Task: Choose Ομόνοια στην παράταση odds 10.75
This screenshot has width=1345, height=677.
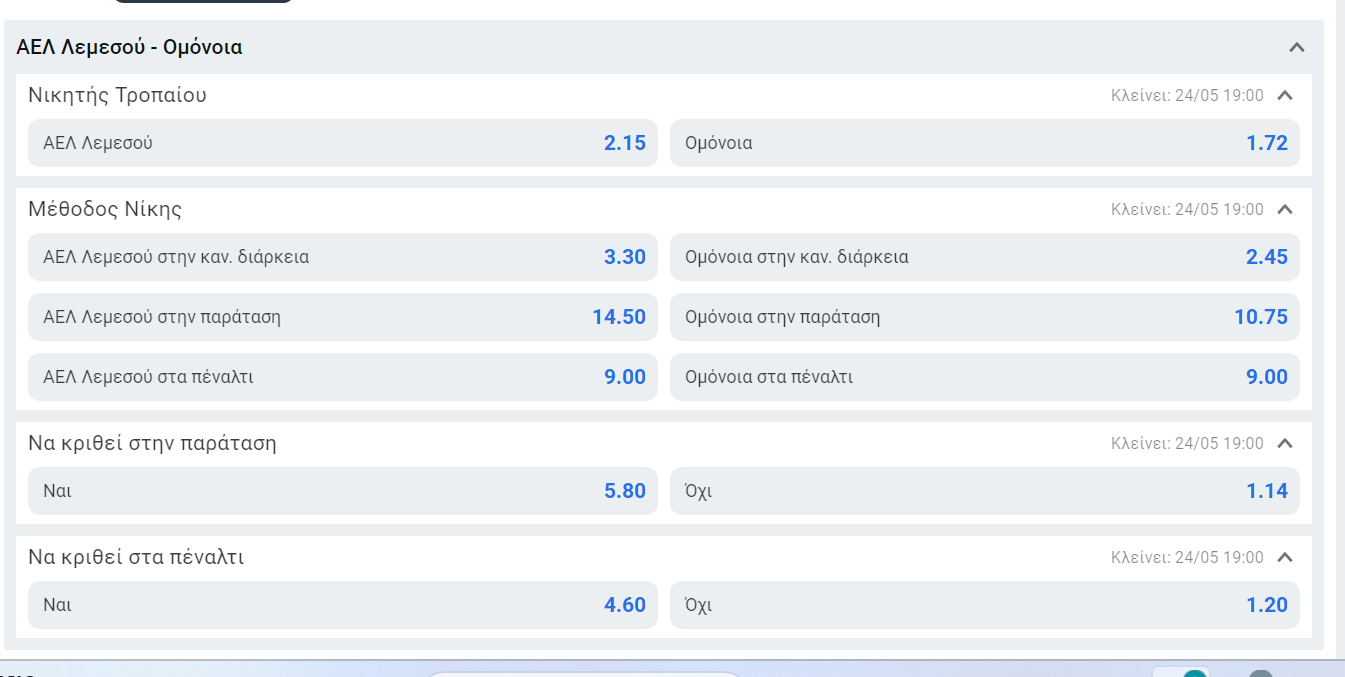Action: pyautogui.click(x=985, y=317)
